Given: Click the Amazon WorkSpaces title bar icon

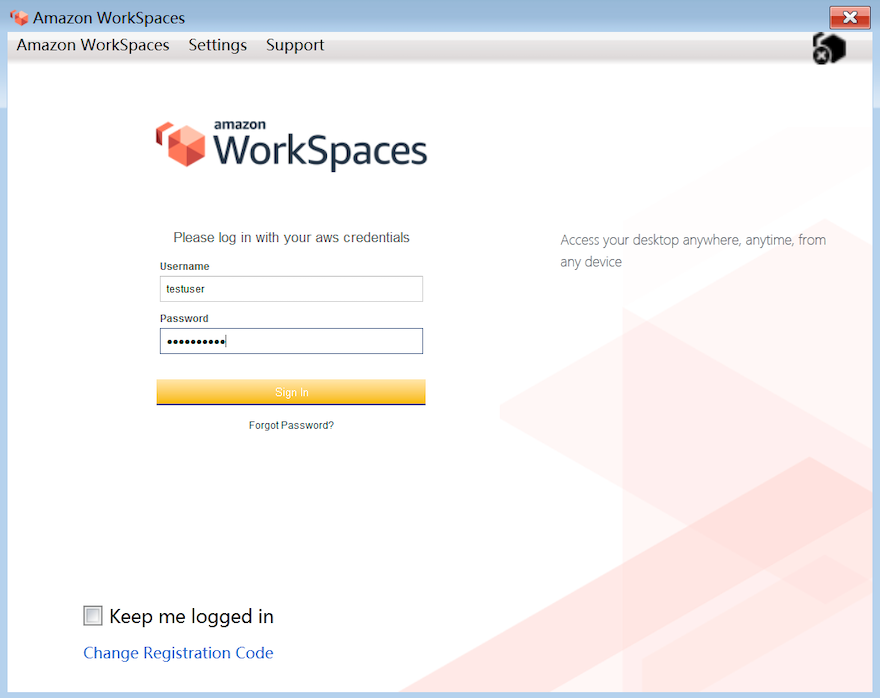Looking at the screenshot, I should coord(19,18).
